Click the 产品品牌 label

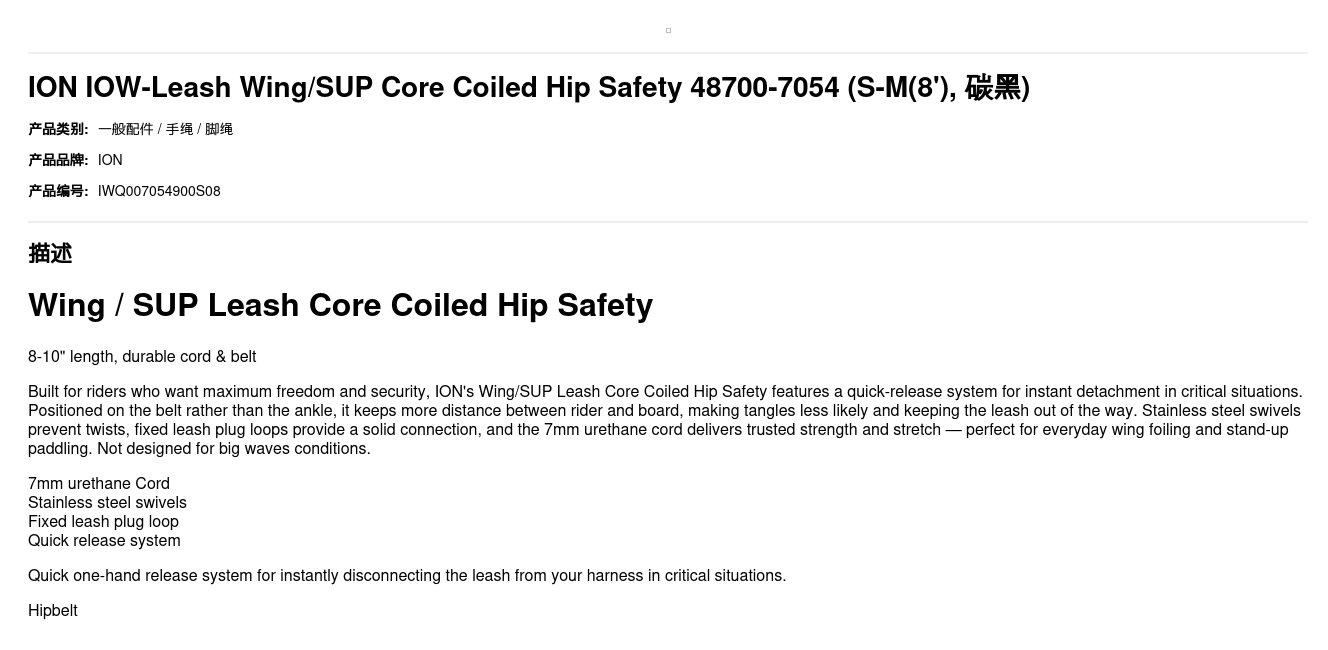pyautogui.click(x=58, y=160)
